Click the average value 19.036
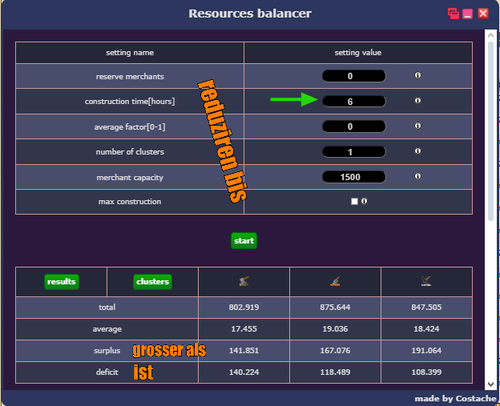The image size is (500, 406). click(335, 329)
